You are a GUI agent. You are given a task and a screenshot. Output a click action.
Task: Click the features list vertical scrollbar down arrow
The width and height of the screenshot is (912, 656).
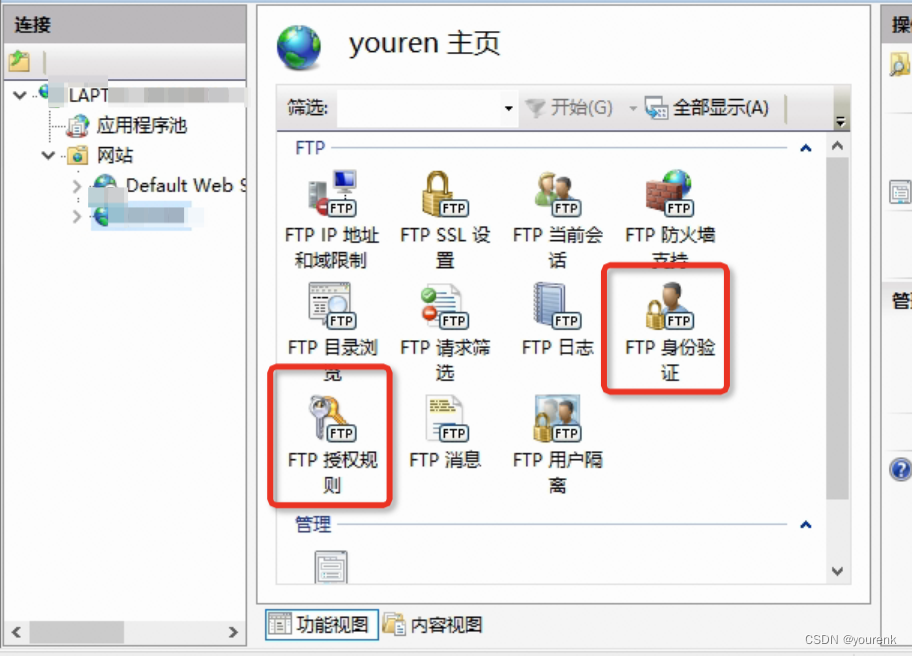point(837,571)
